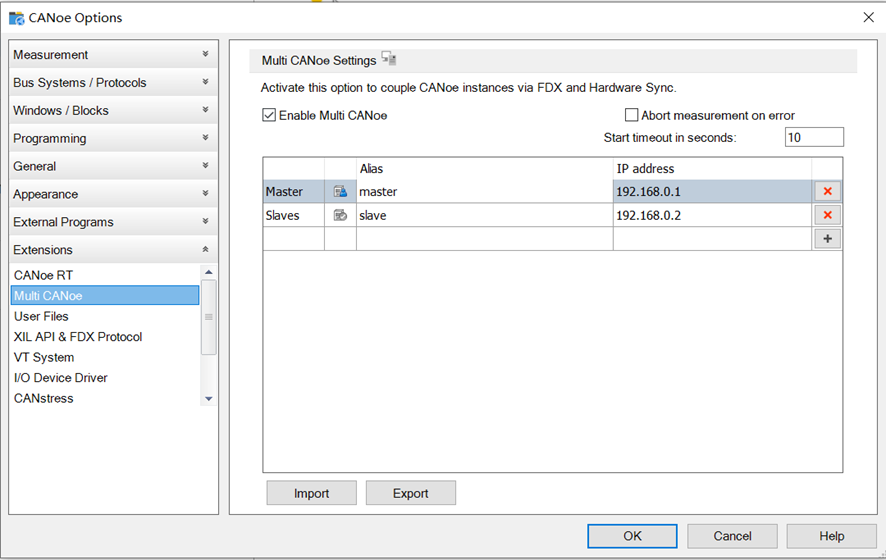Click the Import button
The image size is (886, 560).
click(x=311, y=493)
